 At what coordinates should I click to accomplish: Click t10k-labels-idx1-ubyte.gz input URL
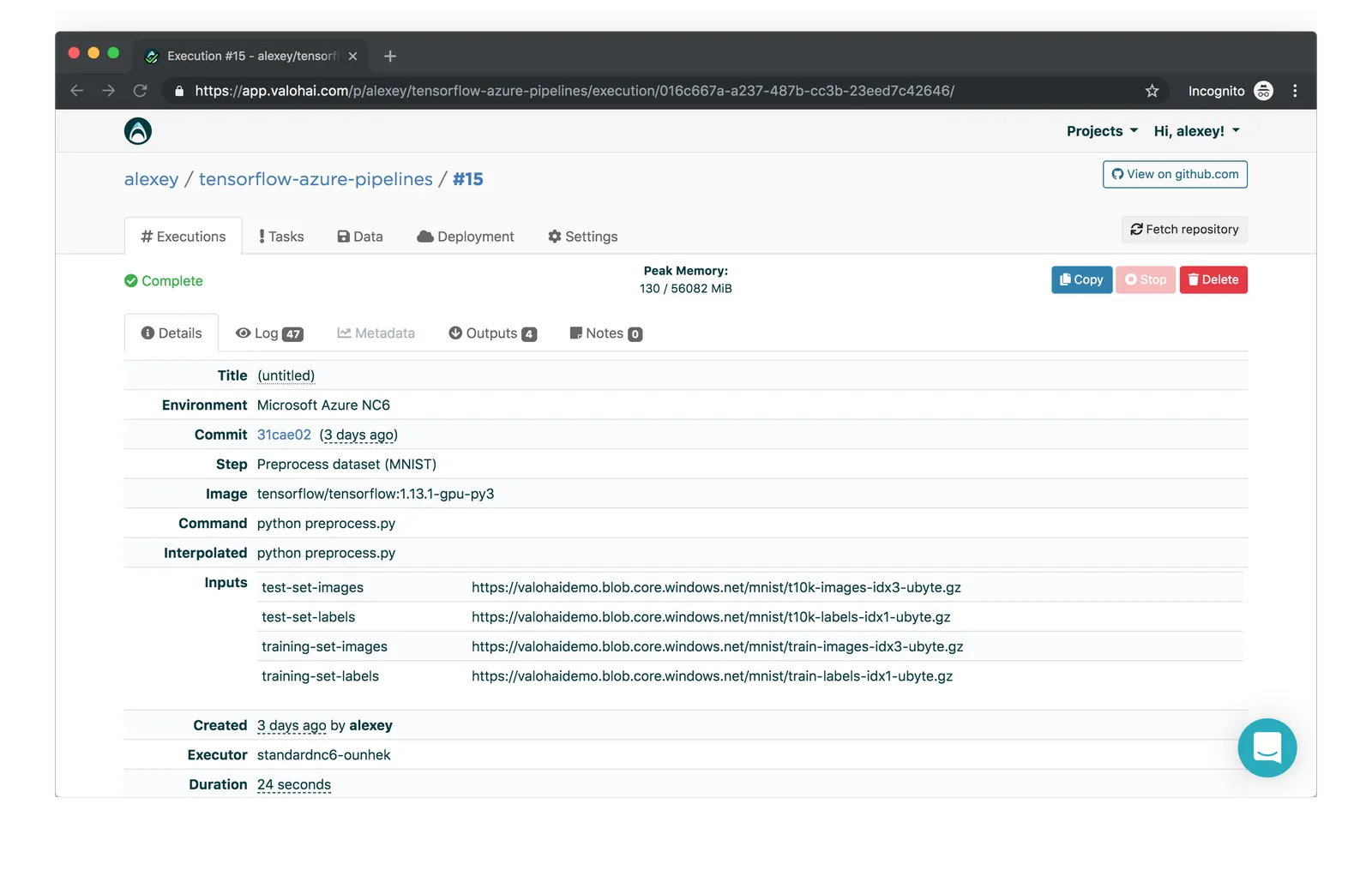point(711,617)
